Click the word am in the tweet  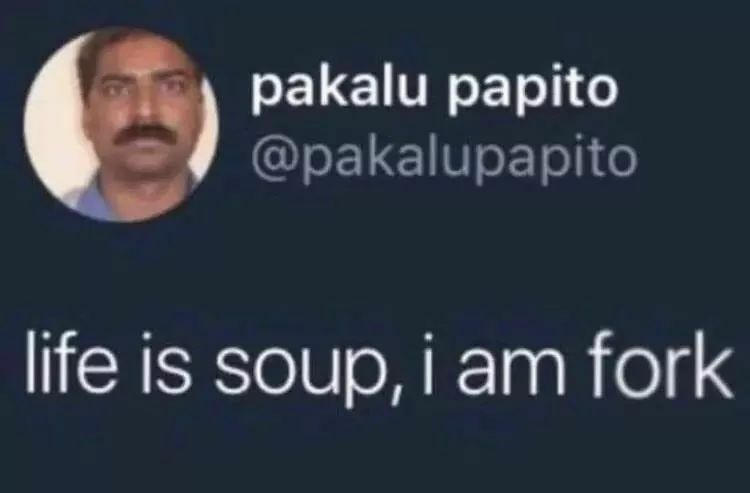click(x=512, y=373)
